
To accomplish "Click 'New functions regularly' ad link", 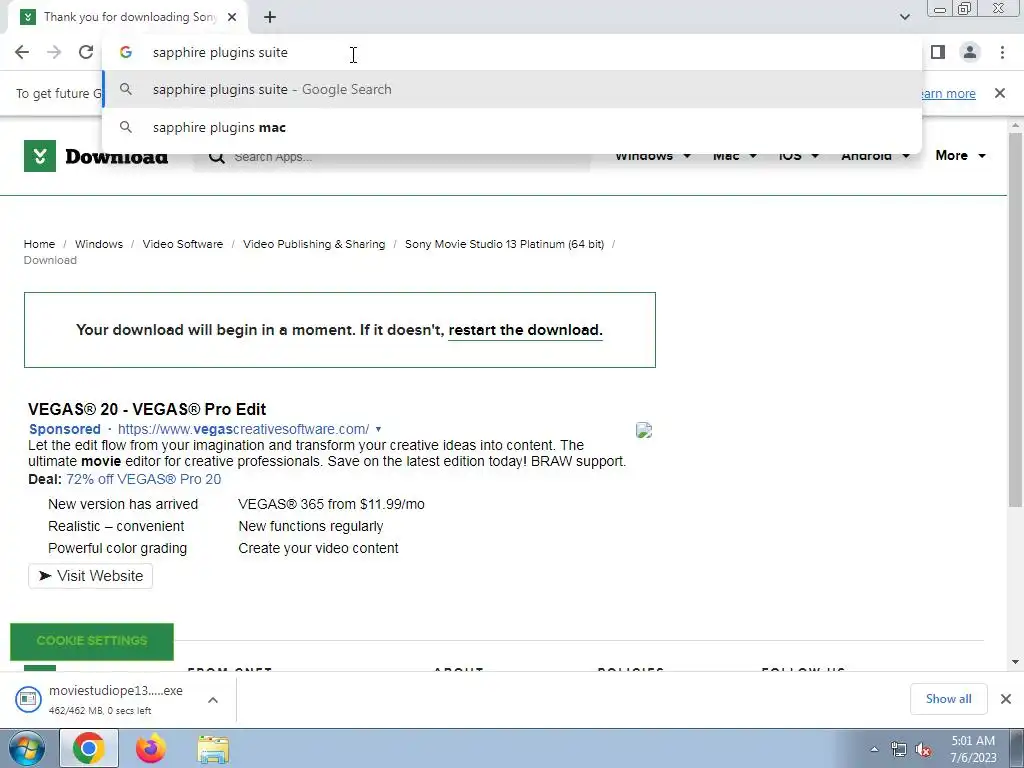I will (310, 526).
